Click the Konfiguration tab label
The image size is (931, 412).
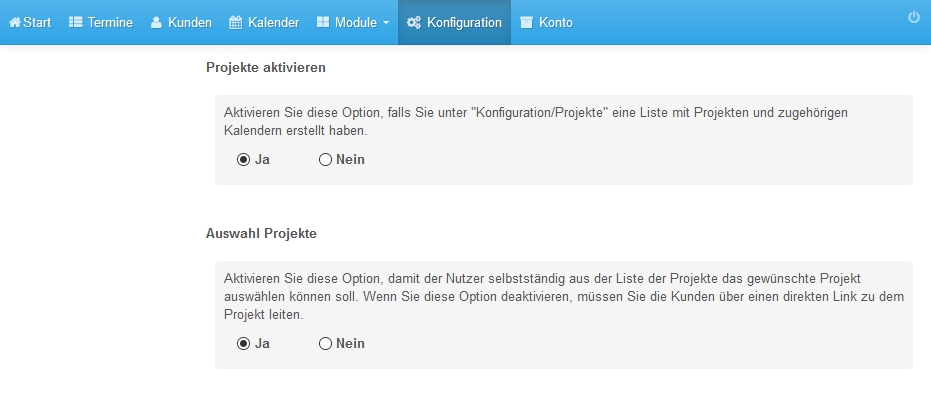[x=464, y=23]
